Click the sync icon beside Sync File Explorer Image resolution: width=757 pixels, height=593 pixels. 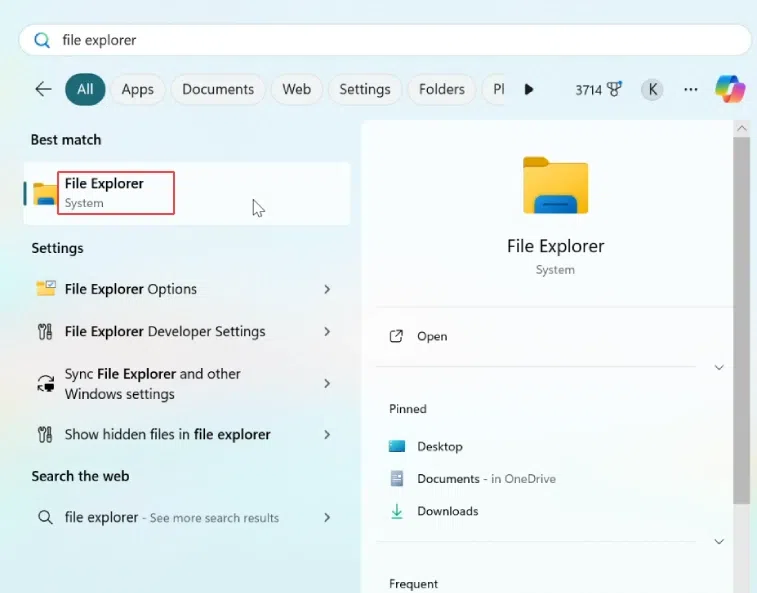[x=45, y=384]
